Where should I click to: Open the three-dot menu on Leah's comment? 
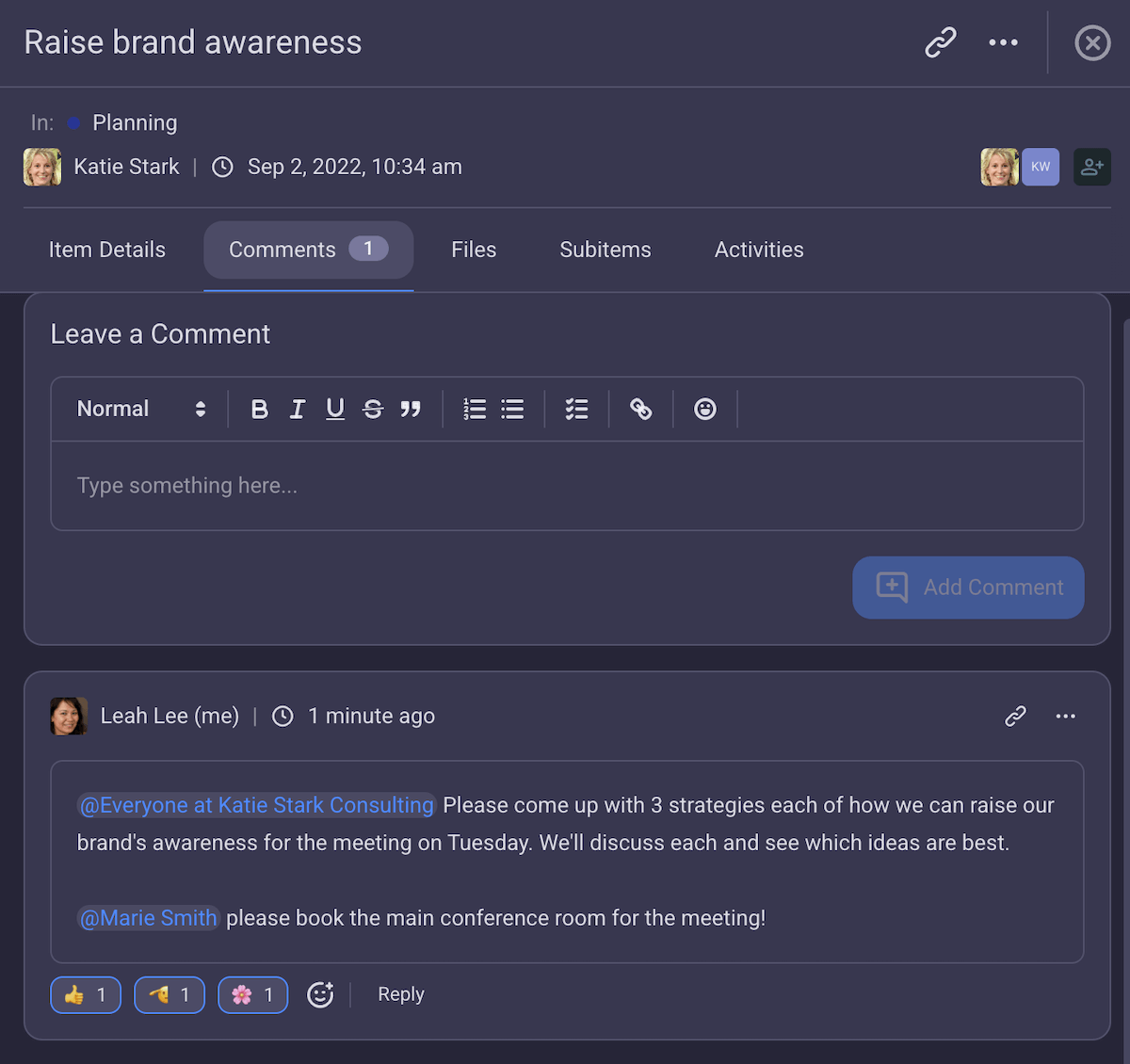(1065, 716)
